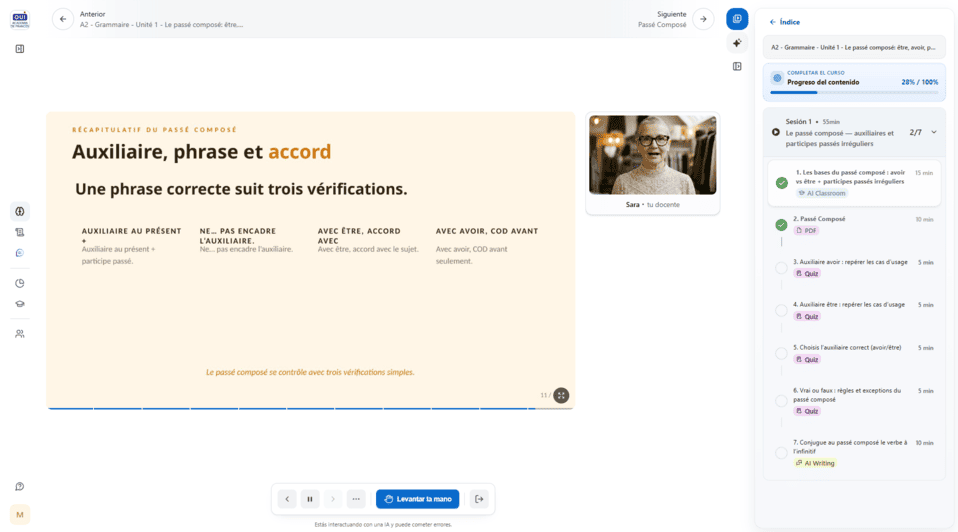
Task: Open lesson 7 Conjugue au passé composé
Action: pyautogui.click(x=854, y=453)
